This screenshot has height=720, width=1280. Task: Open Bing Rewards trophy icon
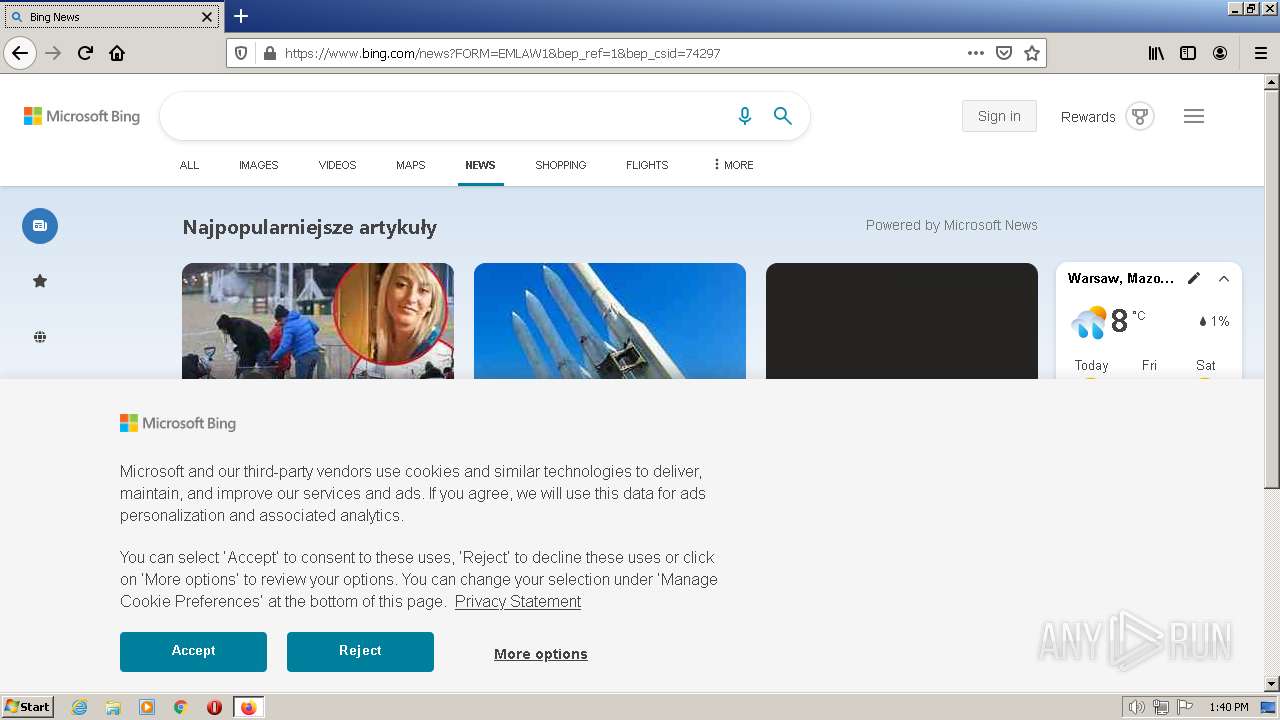pos(1139,116)
